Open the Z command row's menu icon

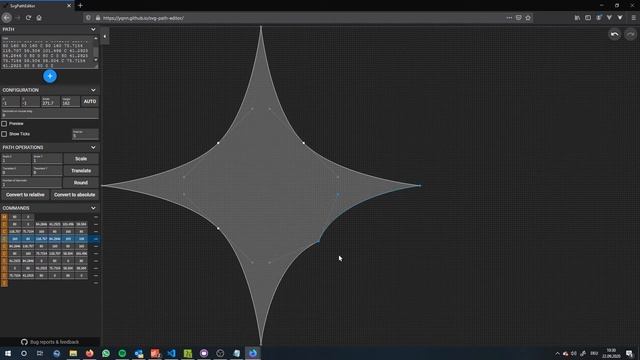96,283
